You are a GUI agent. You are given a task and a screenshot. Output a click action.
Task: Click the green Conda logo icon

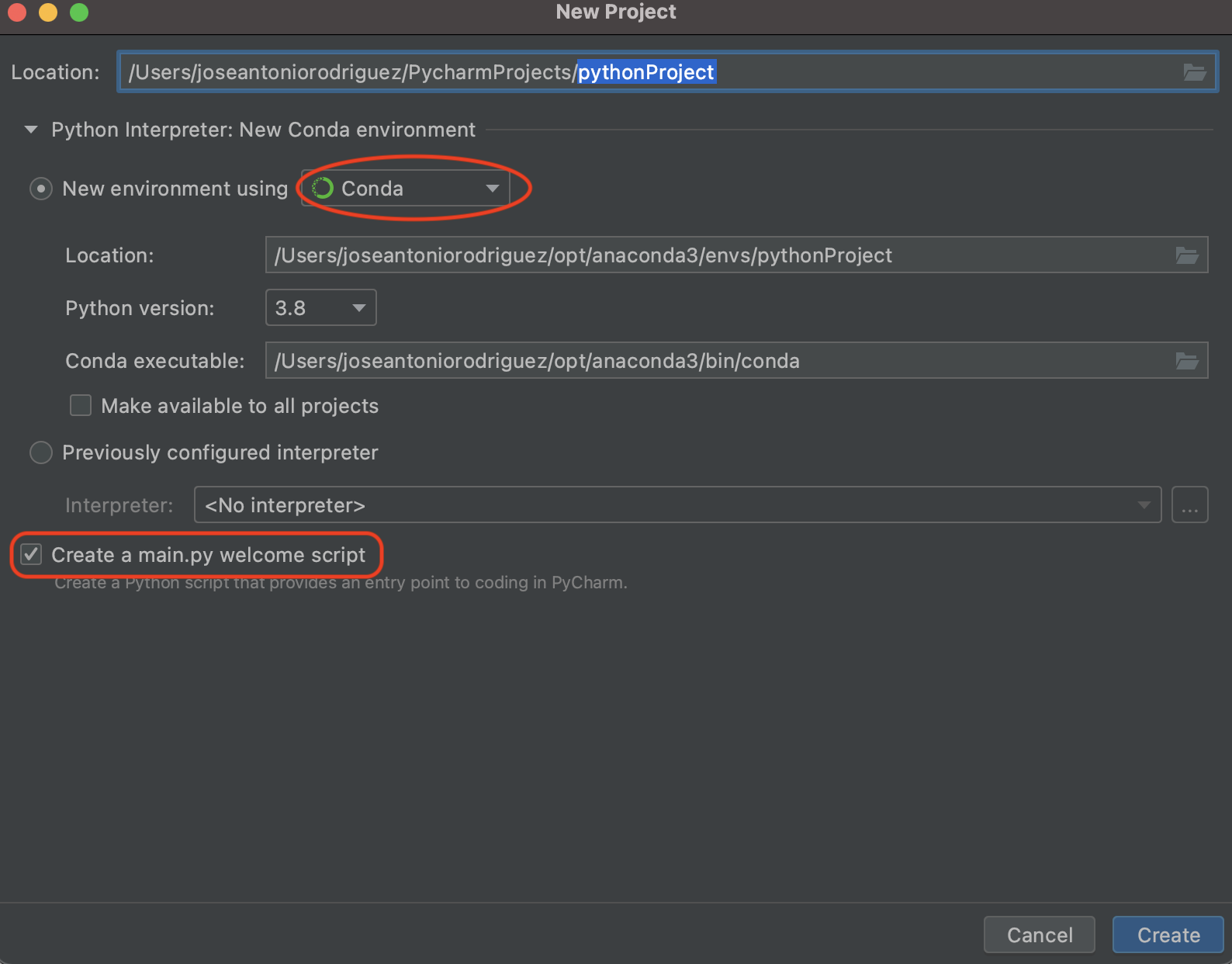point(322,188)
